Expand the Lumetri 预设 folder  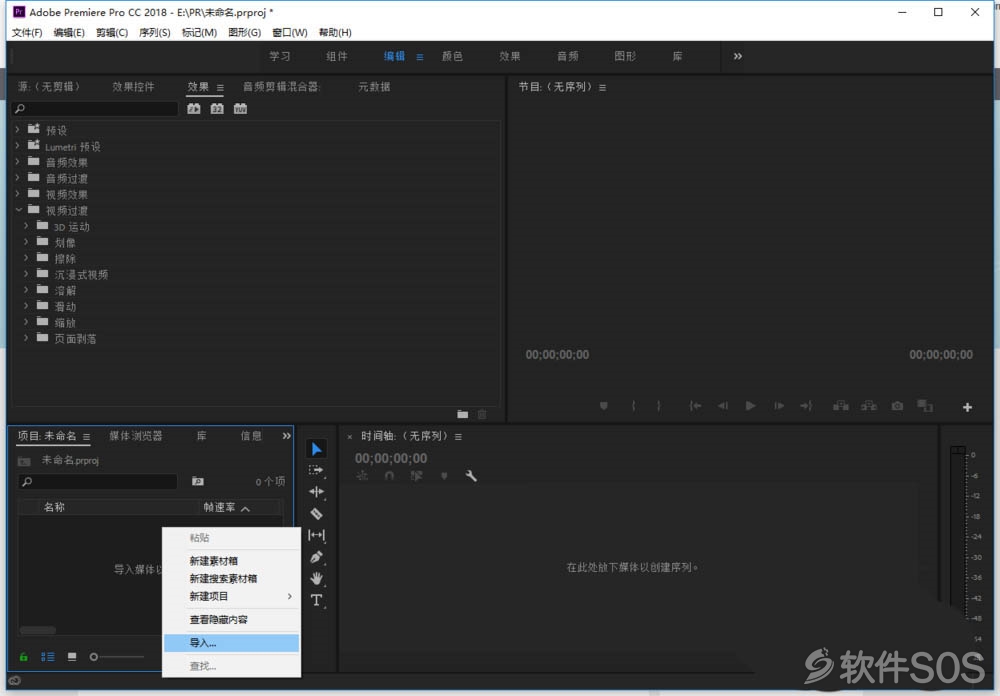tap(18, 145)
